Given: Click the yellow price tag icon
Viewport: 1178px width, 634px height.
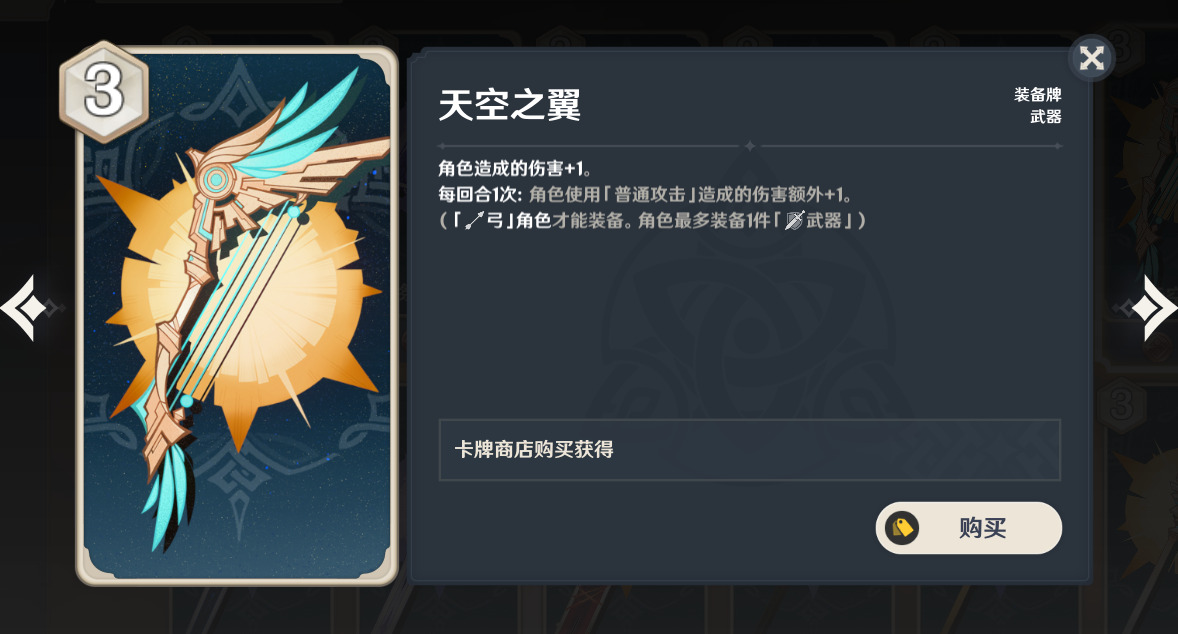Looking at the screenshot, I should (x=902, y=528).
